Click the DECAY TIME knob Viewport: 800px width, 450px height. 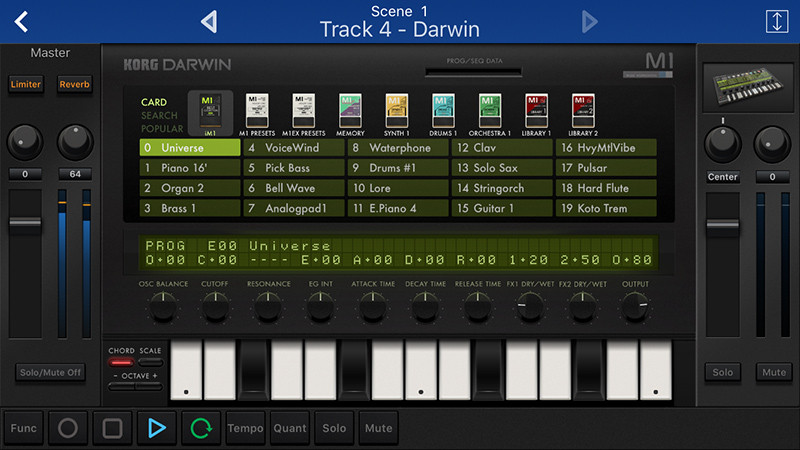click(425, 307)
